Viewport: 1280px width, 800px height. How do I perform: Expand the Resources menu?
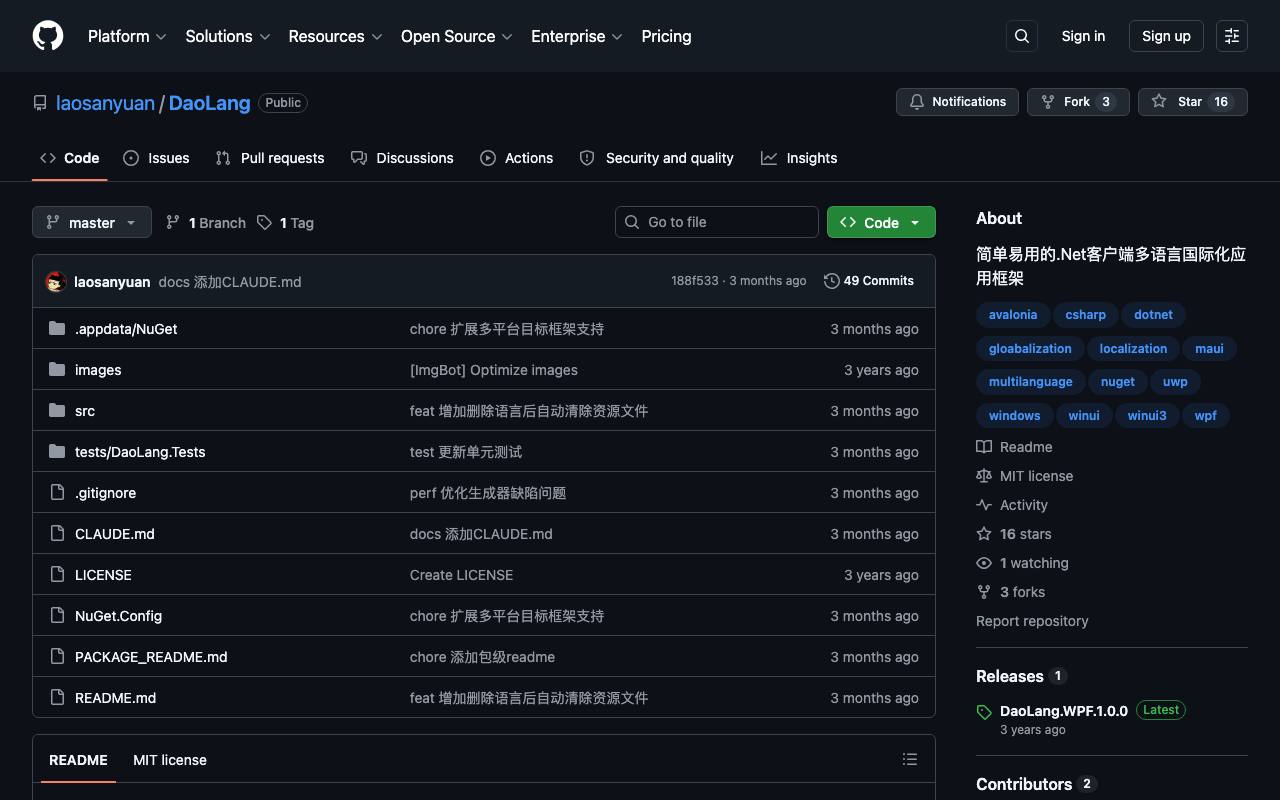click(x=336, y=36)
